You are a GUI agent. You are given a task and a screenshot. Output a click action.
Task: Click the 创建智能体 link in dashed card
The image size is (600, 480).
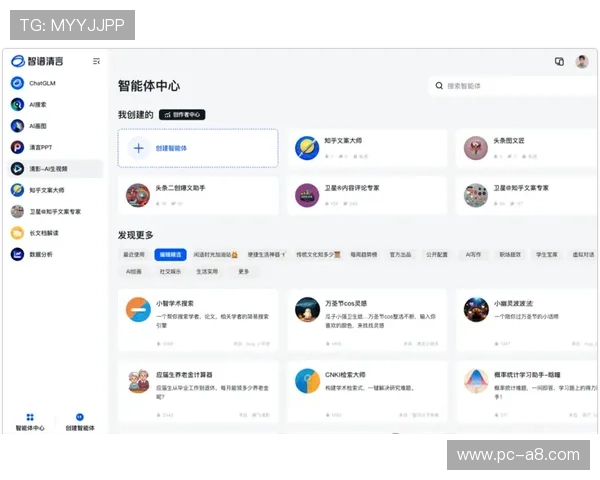(171, 148)
